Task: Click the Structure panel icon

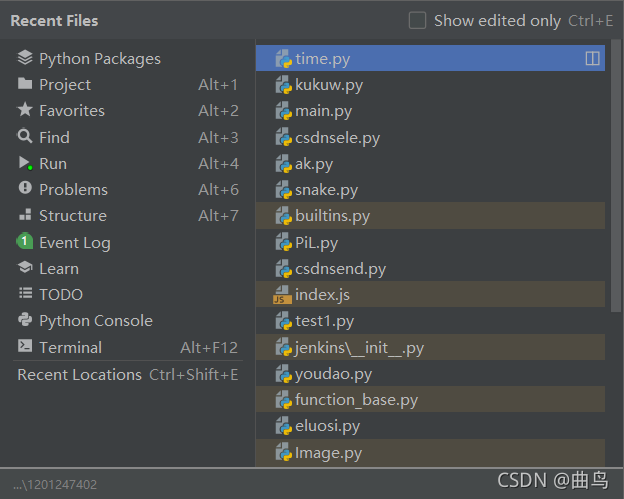Action: click(25, 215)
